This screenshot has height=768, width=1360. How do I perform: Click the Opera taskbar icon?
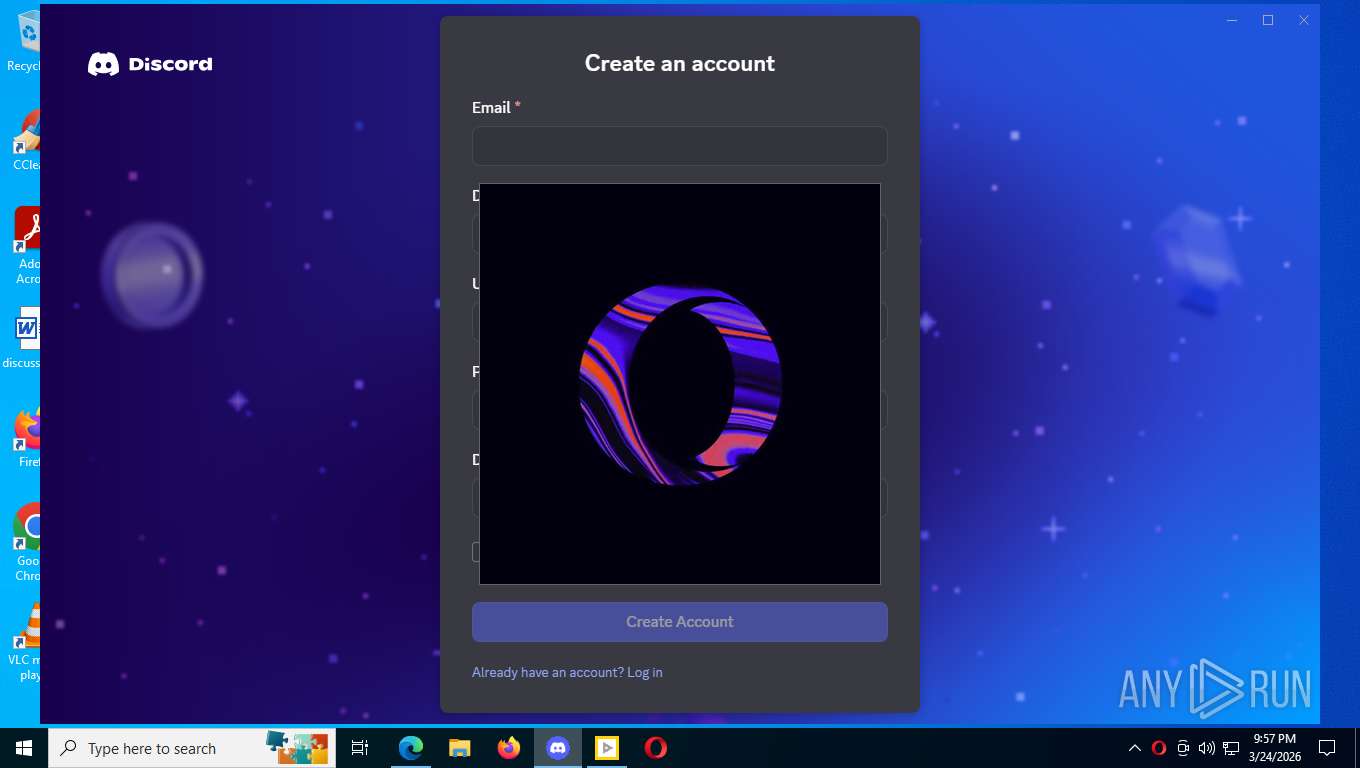tap(656, 748)
